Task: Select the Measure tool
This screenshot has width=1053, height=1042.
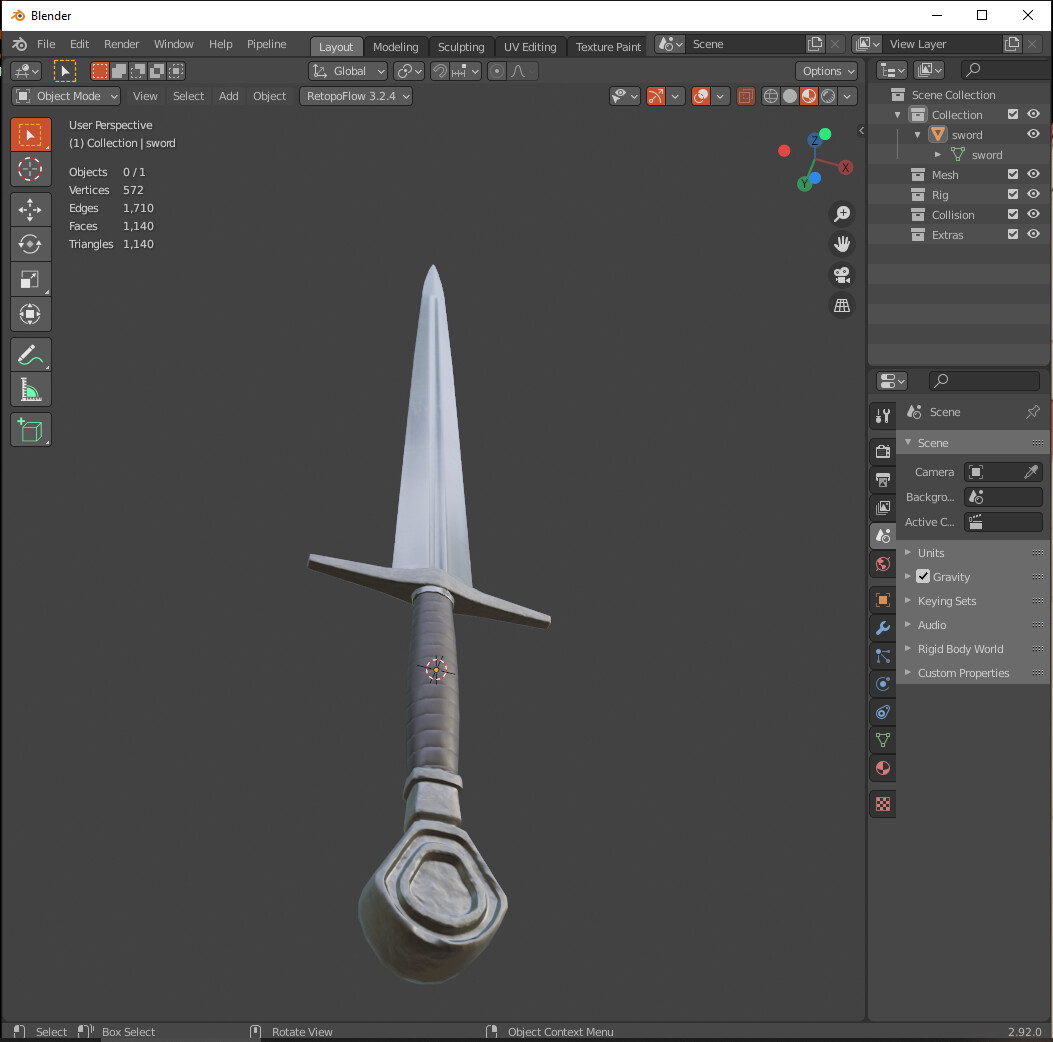Action: pyautogui.click(x=31, y=389)
